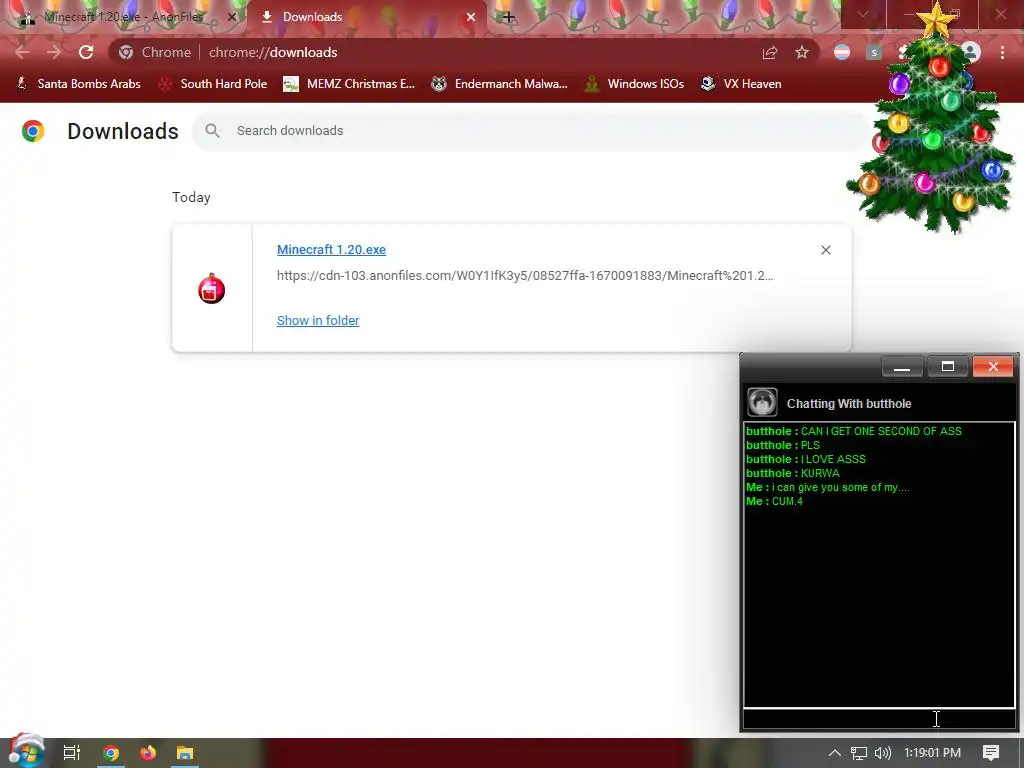Bookmark this page with the star icon

coord(802,52)
